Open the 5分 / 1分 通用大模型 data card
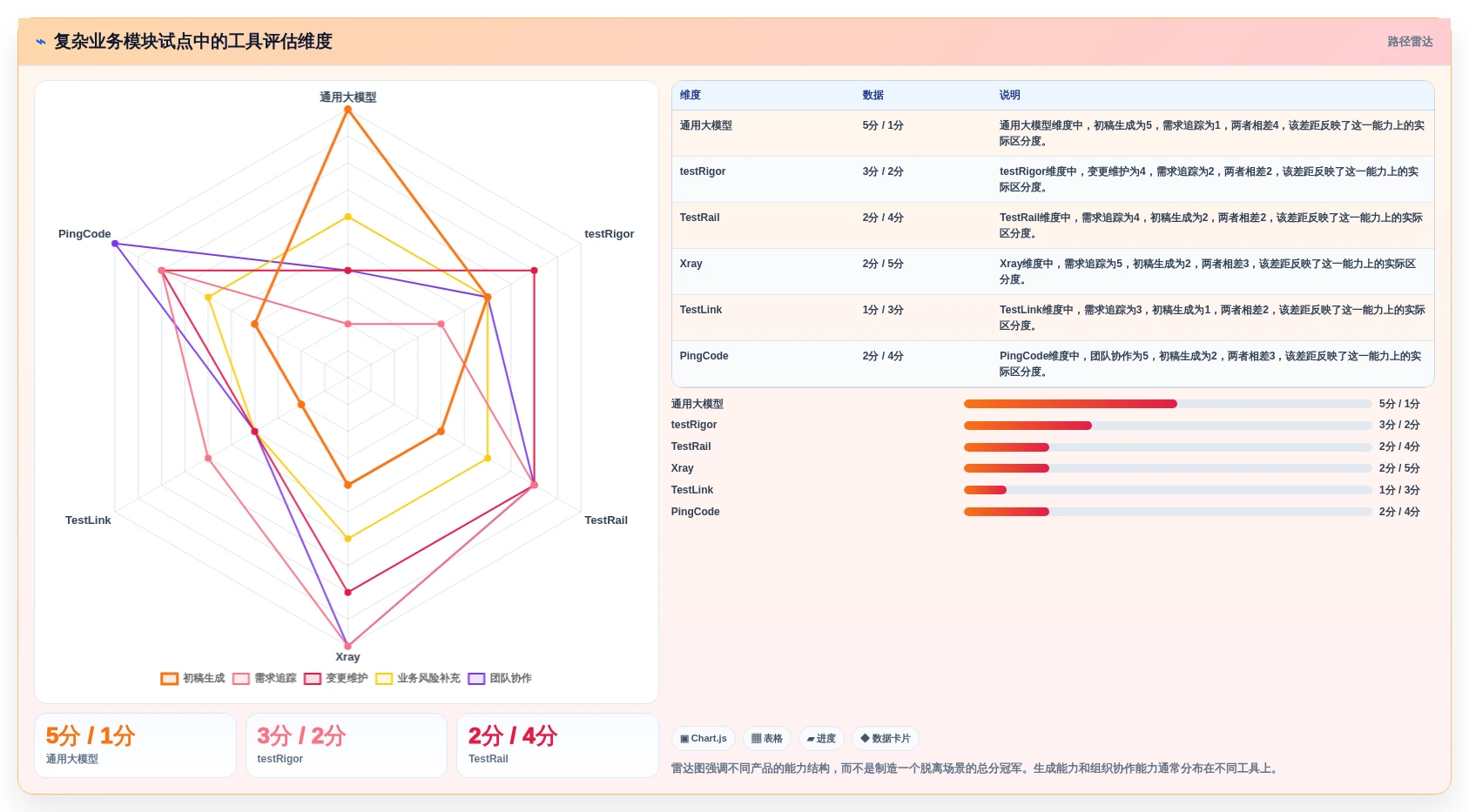Viewport: 1469px width, 812px height. [135, 745]
